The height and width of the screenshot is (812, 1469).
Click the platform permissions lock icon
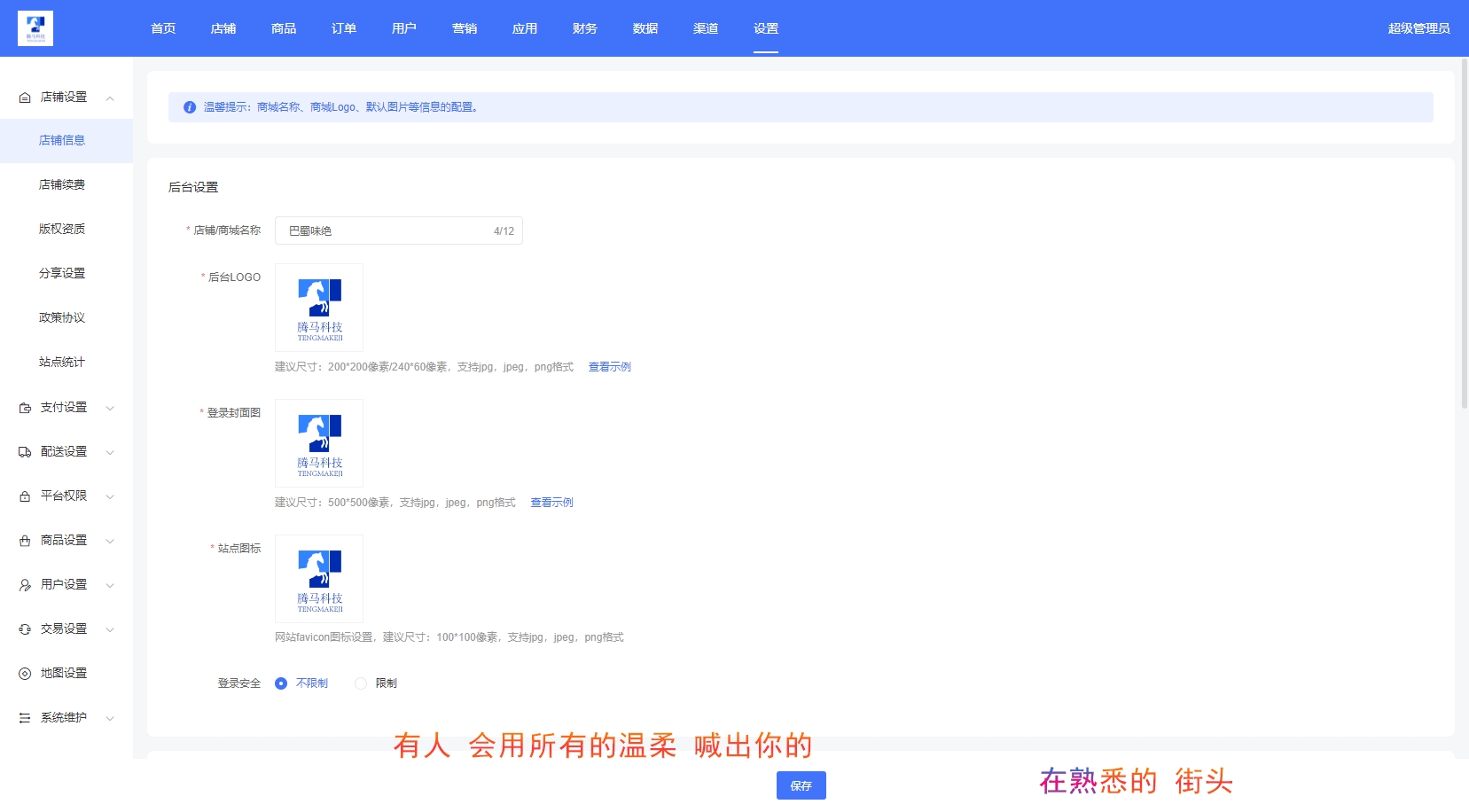click(25, 496)
